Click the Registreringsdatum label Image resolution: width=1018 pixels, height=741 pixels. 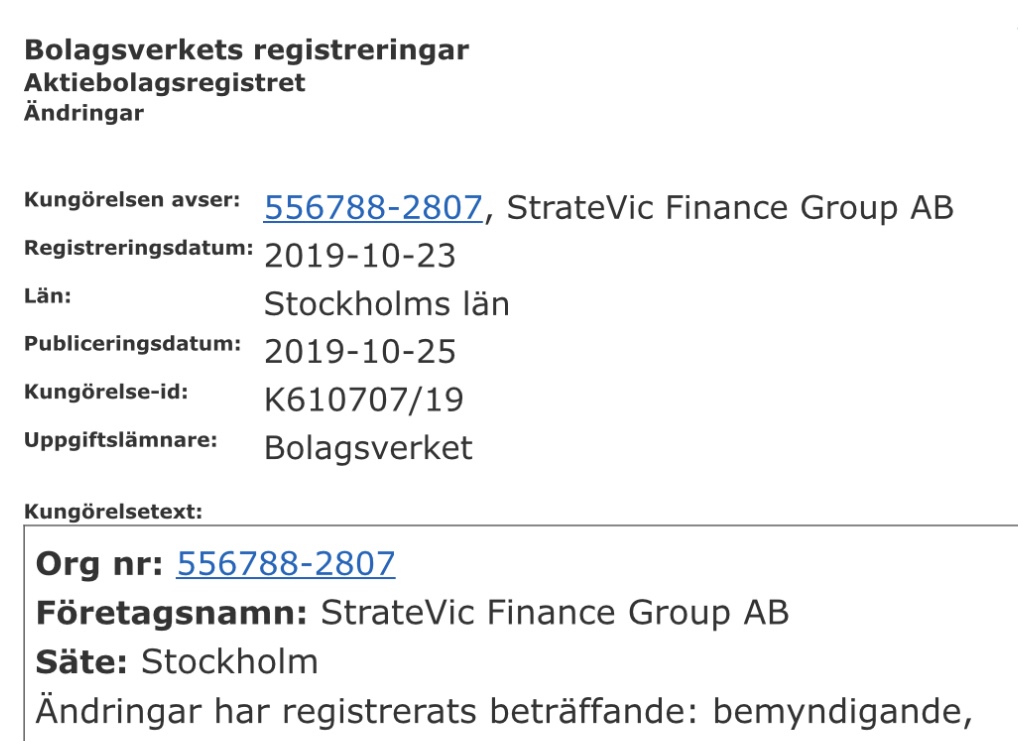139,248
